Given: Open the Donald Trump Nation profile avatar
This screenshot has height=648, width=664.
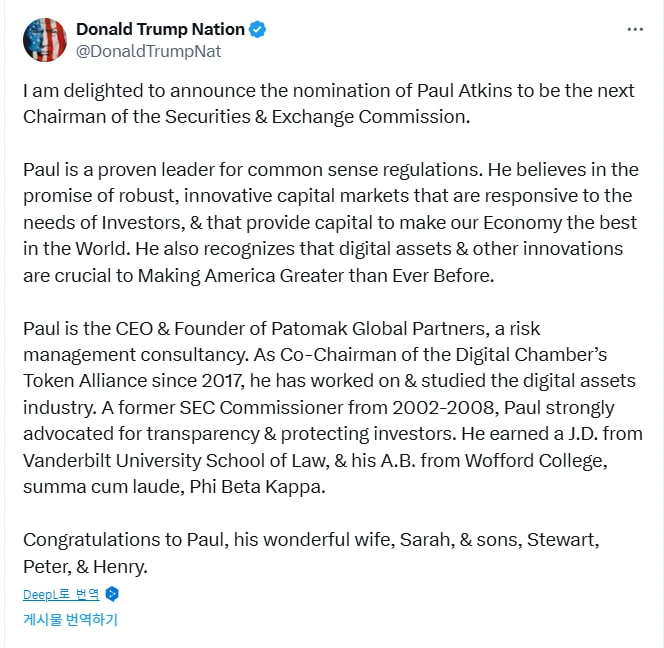Looking at the screenshot, I should pyautogui.click(x=44, y=40).
